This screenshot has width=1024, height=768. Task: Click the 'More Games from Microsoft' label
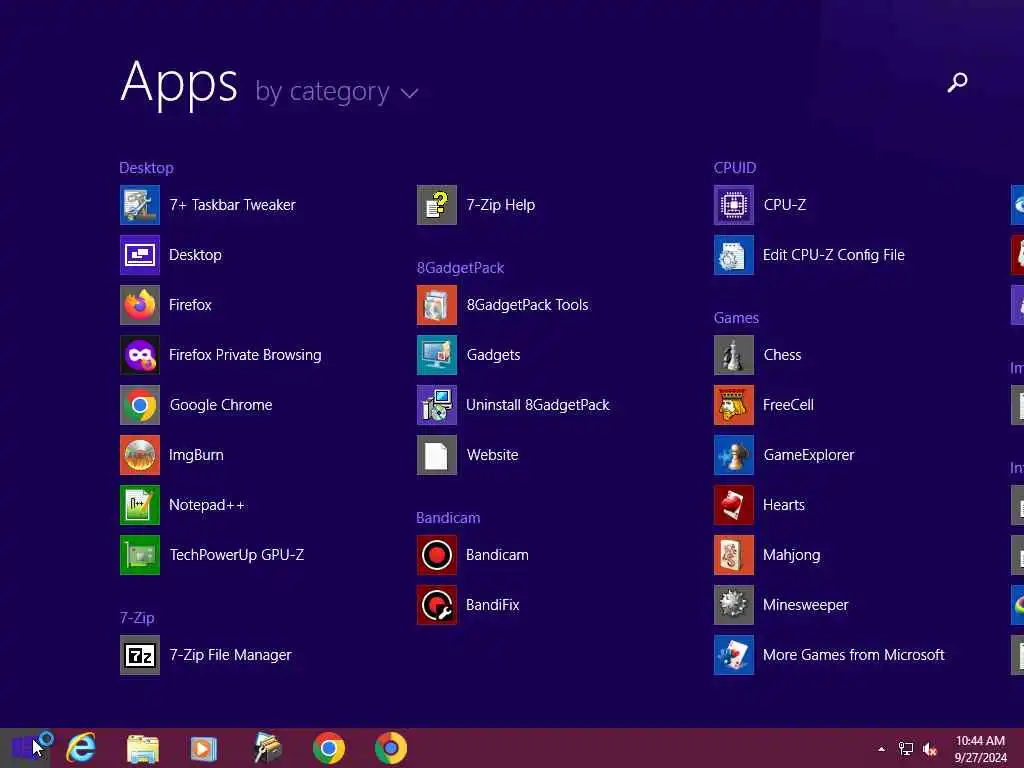click(854, 655)
